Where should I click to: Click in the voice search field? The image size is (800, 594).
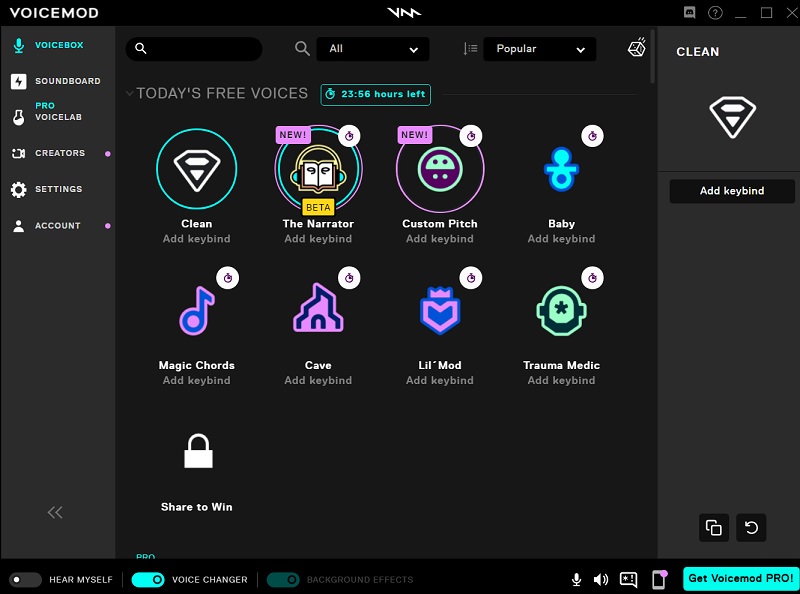point(194,49)
